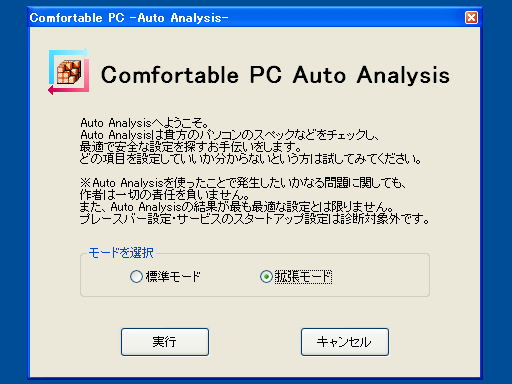Click the 最適で安全な設定を探す sentence
The image size is (512, 384).
(x=191, y=147)
